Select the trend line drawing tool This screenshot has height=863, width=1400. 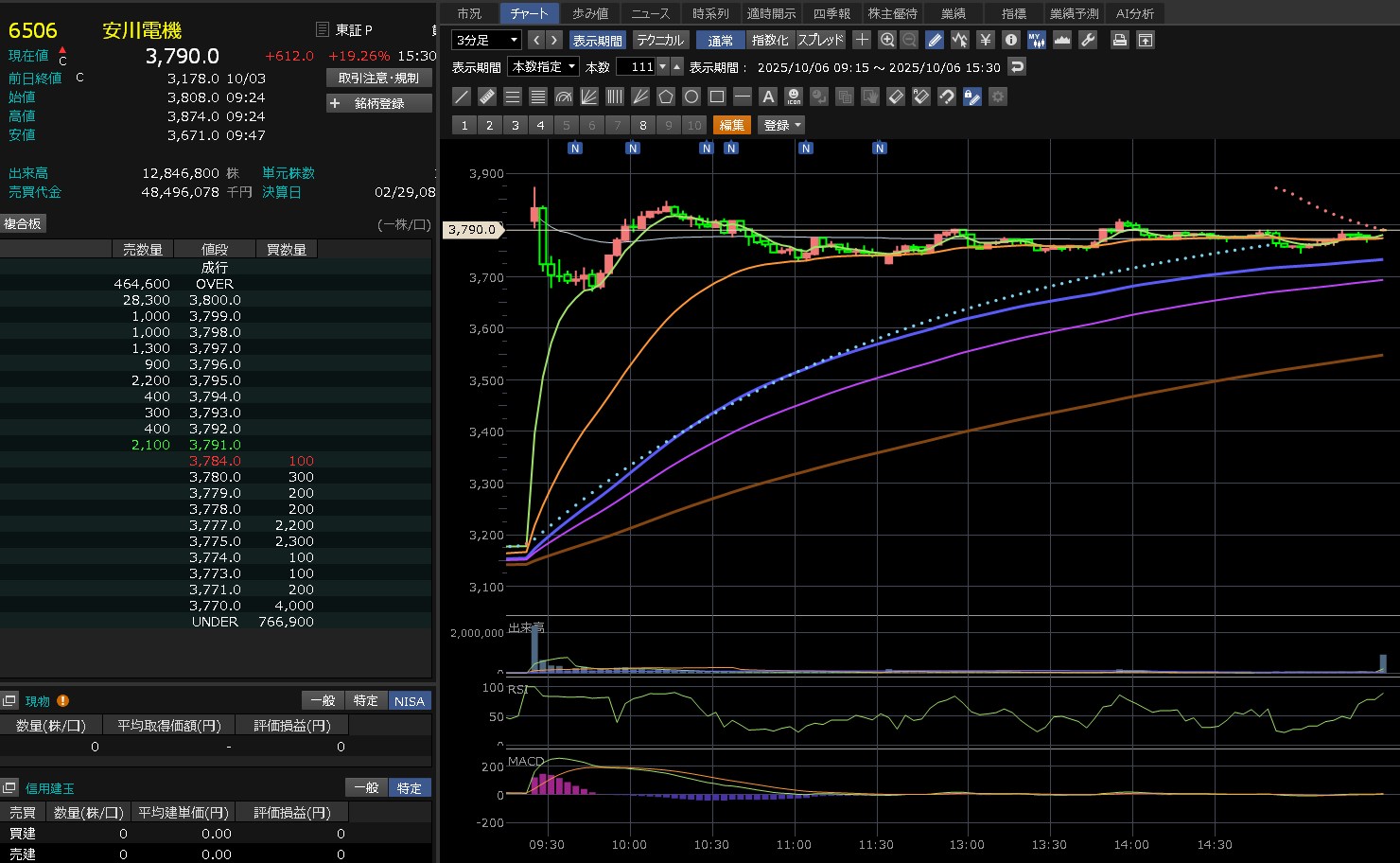pos(462,97)
